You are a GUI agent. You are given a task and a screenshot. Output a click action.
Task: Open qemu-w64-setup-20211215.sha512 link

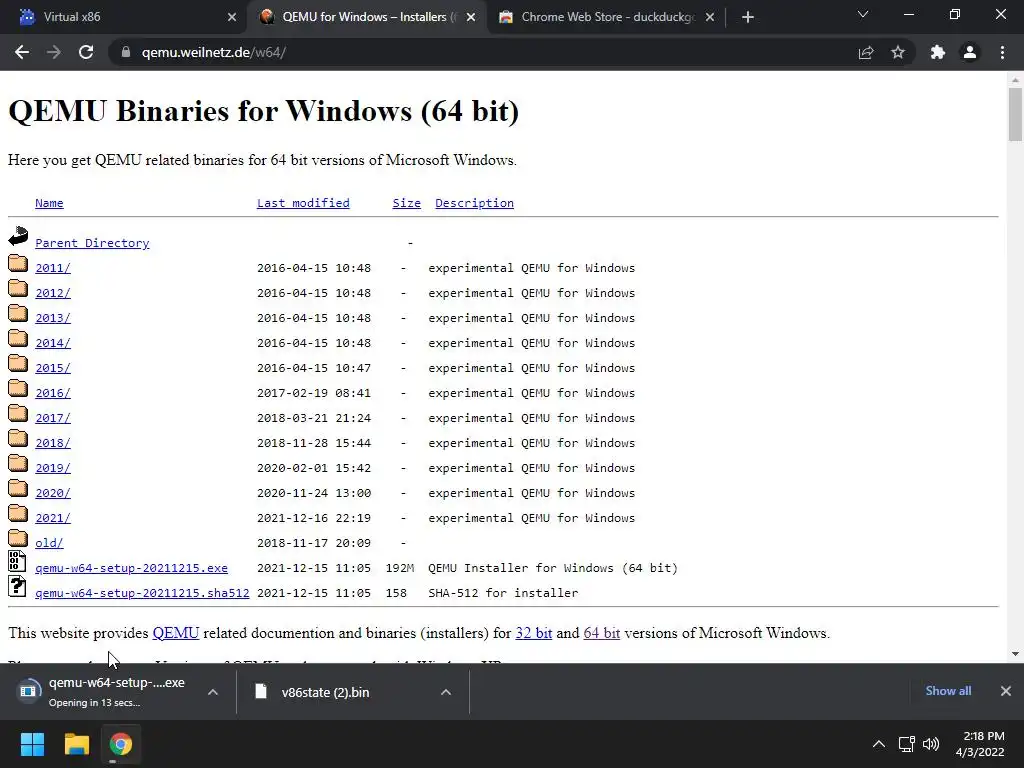pyautogui.click(x=142, y=593)
